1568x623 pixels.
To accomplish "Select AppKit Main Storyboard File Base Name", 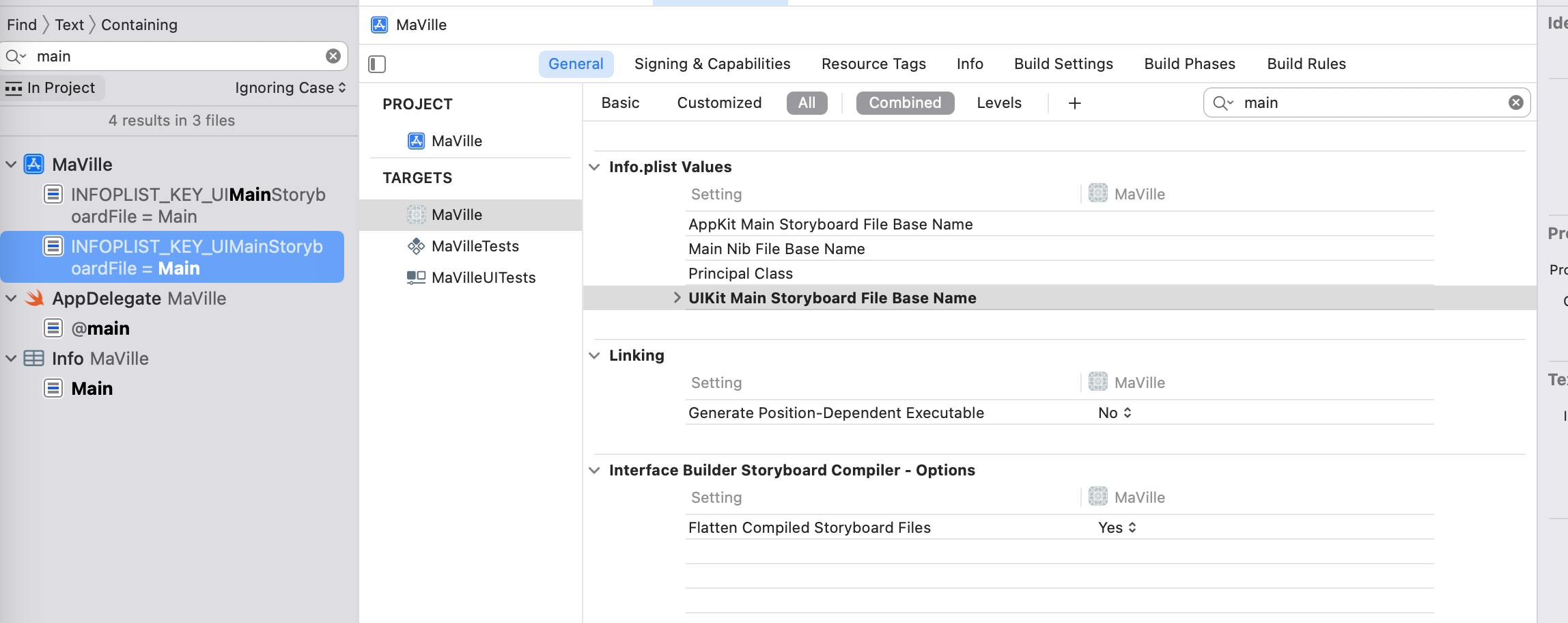I will pos(830,224).
